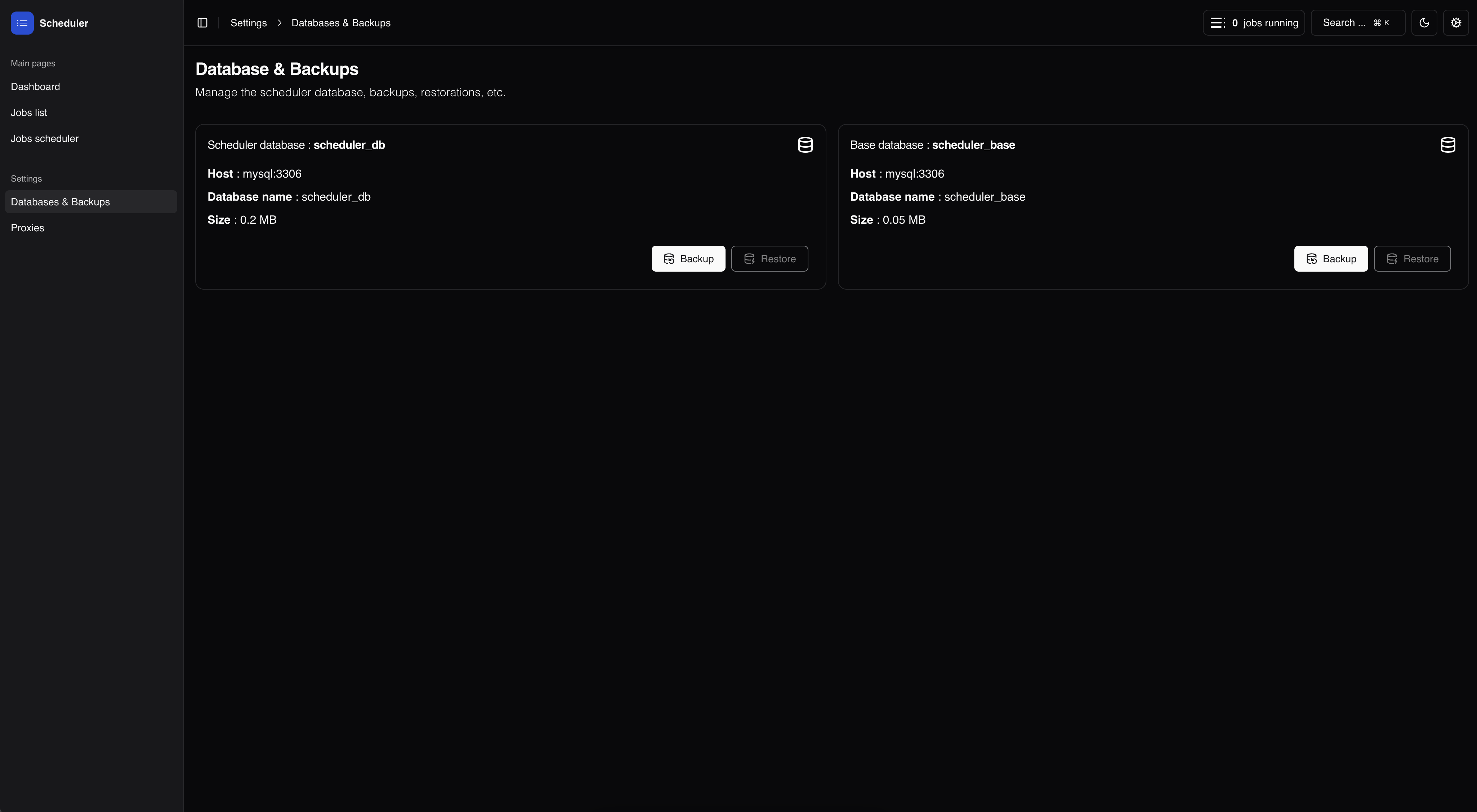Select Databases & Backups in sidebar

coord(60,202)
